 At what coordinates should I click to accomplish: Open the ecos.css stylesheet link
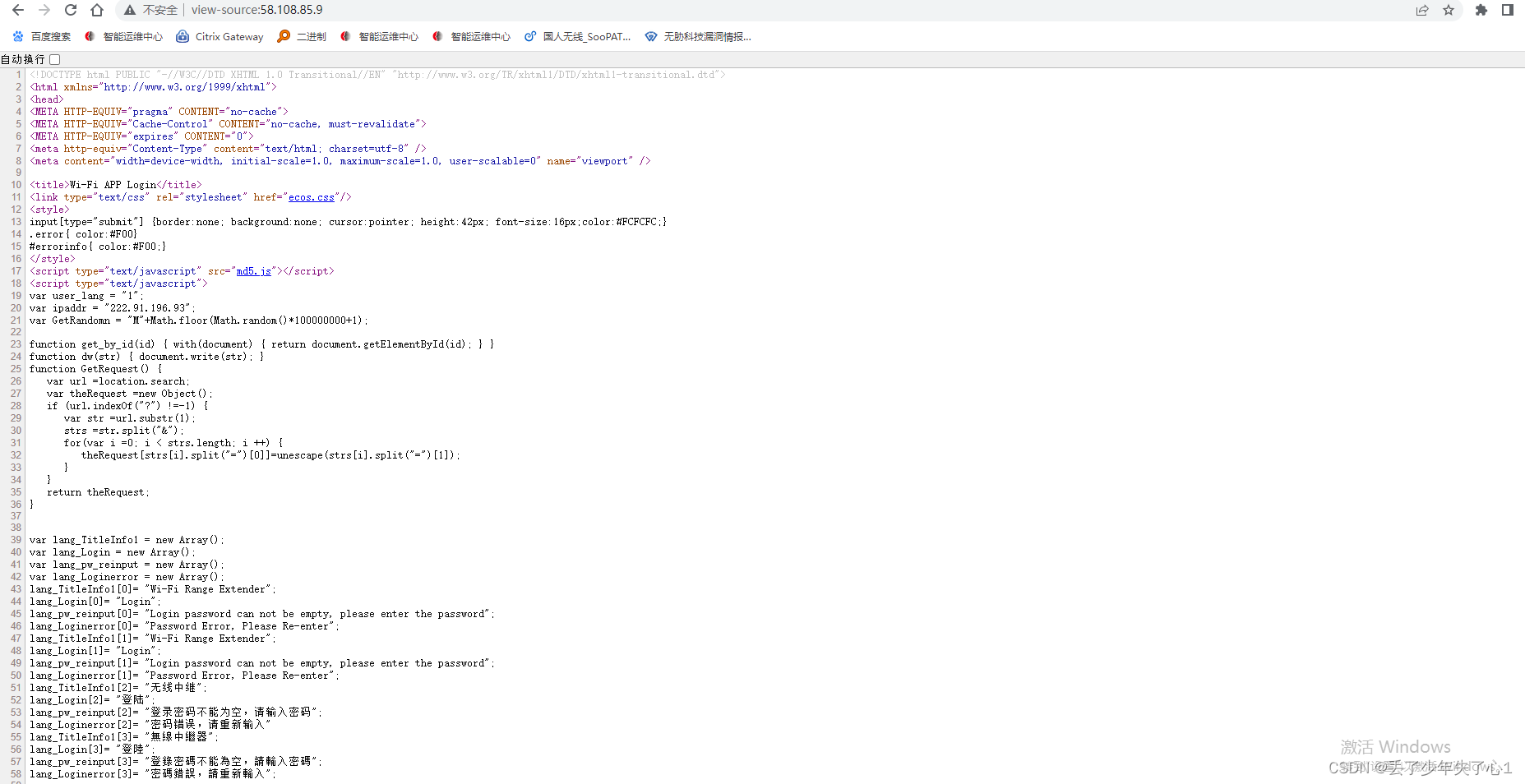pyautogui.click(x=312, y=197)
